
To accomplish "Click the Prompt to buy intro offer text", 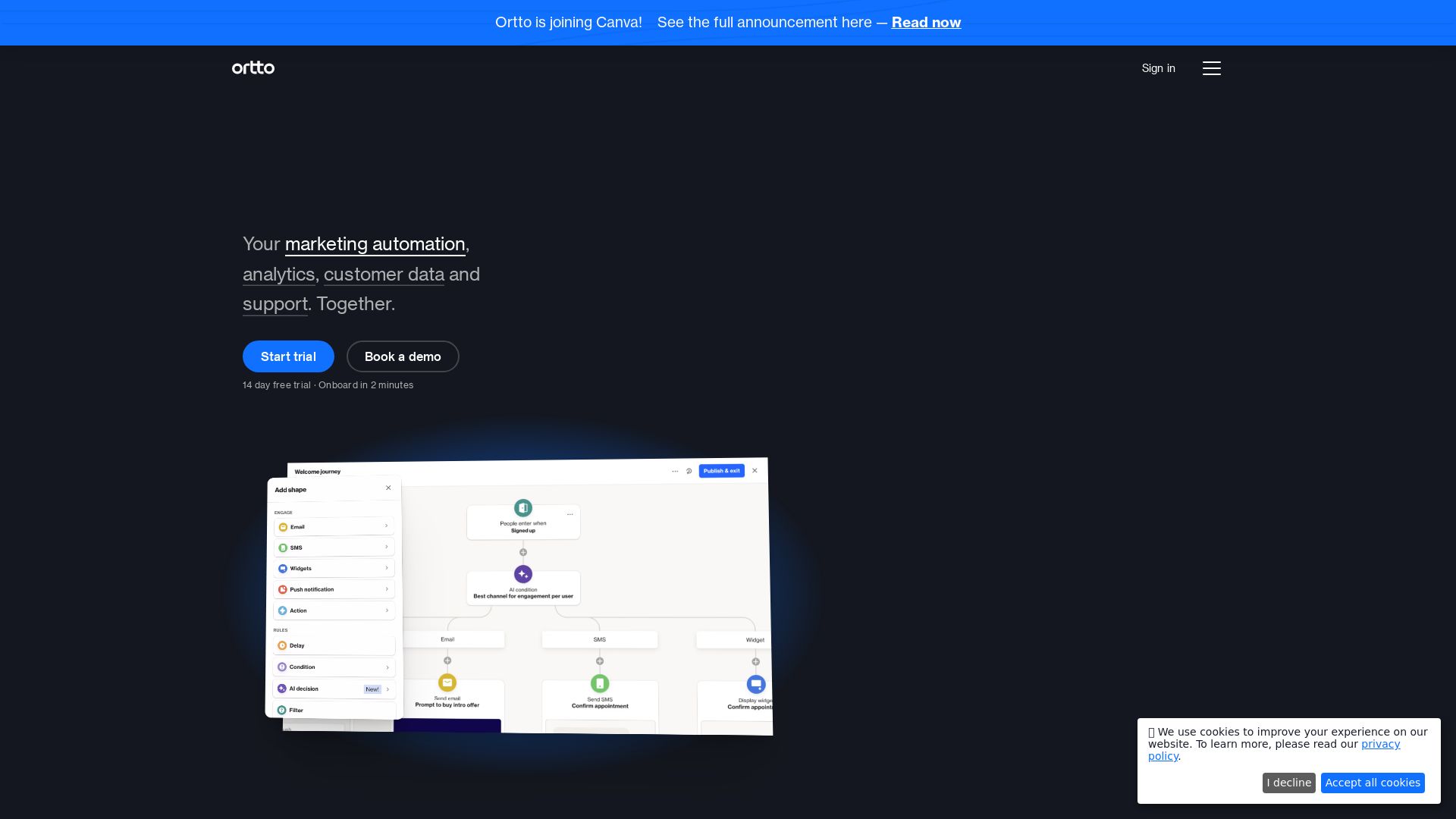I will tap(447, 705).
